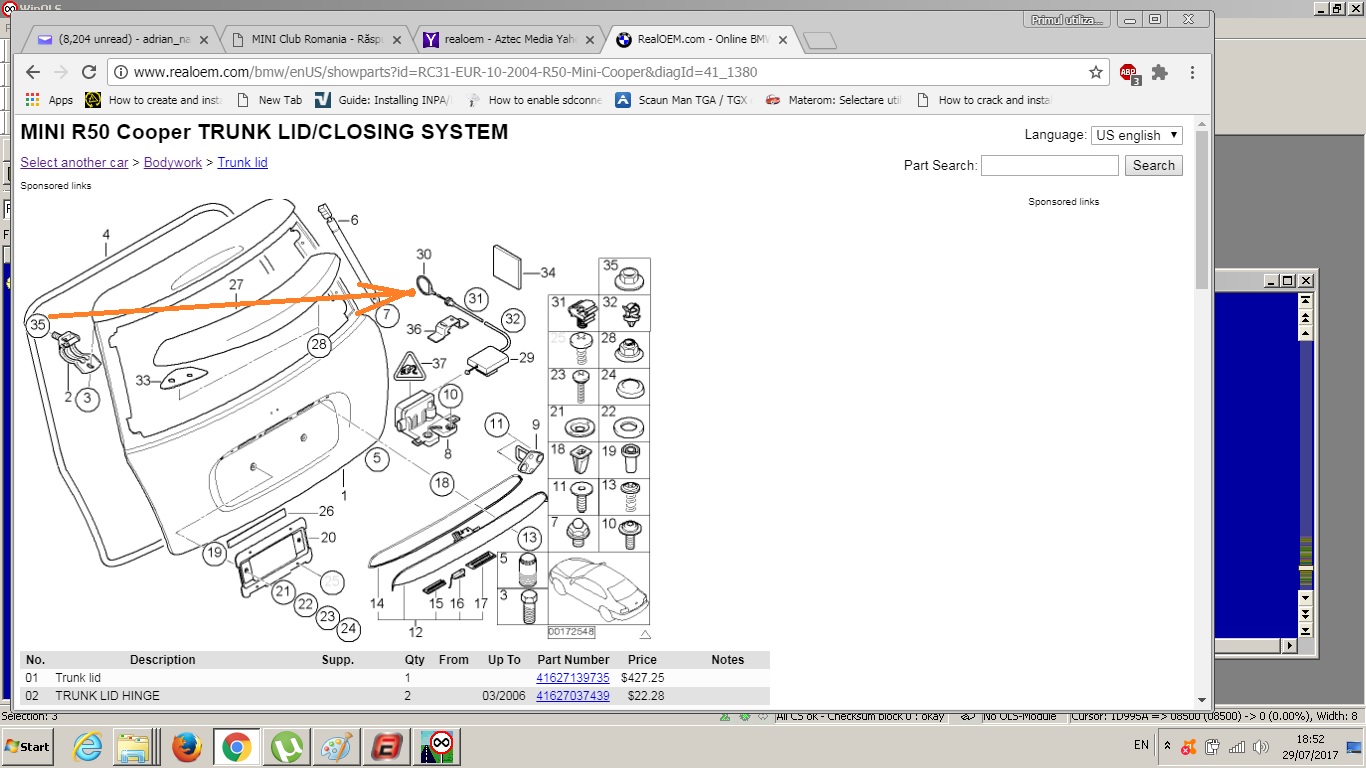The height and width of the screenshot is (768, 1366).
Task: Open the AdBlock extension icon
Action: point(1128,72)
